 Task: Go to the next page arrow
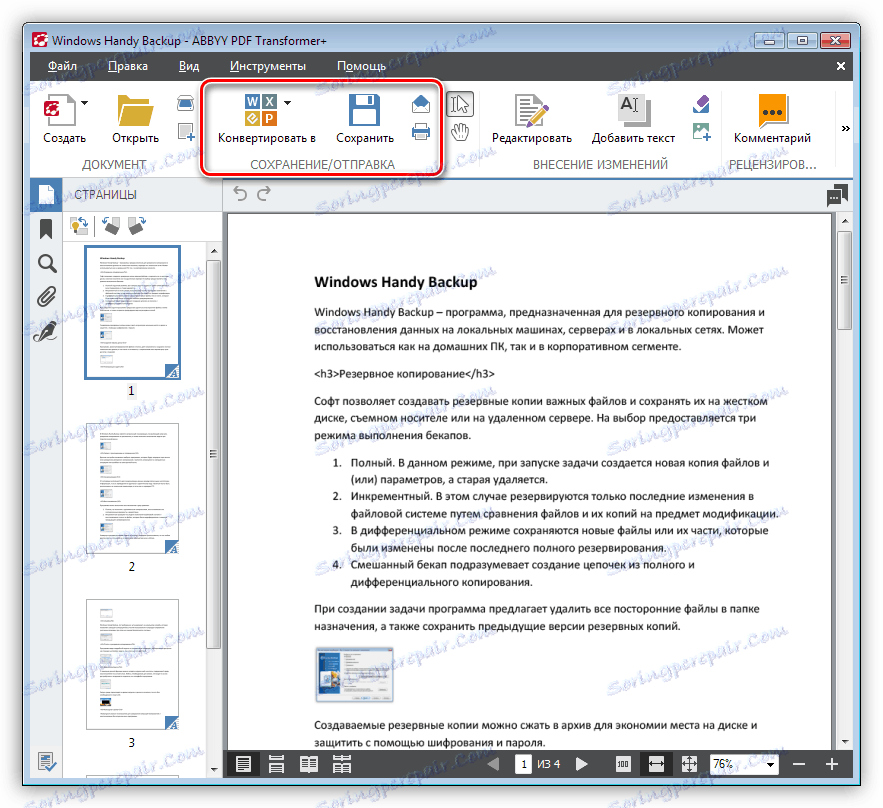click(582, 764)
